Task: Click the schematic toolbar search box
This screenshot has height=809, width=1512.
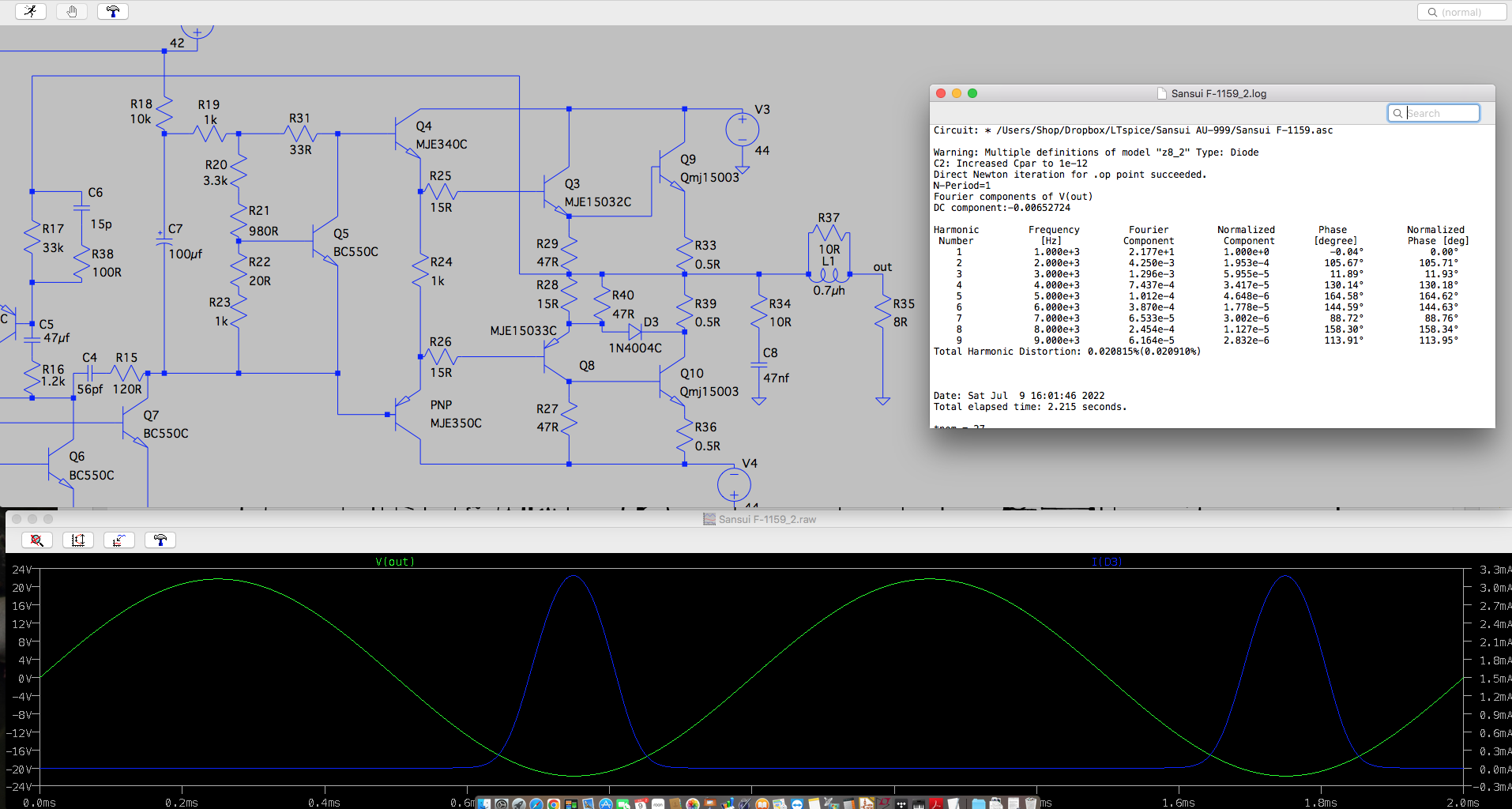Action: (1461, 12)
